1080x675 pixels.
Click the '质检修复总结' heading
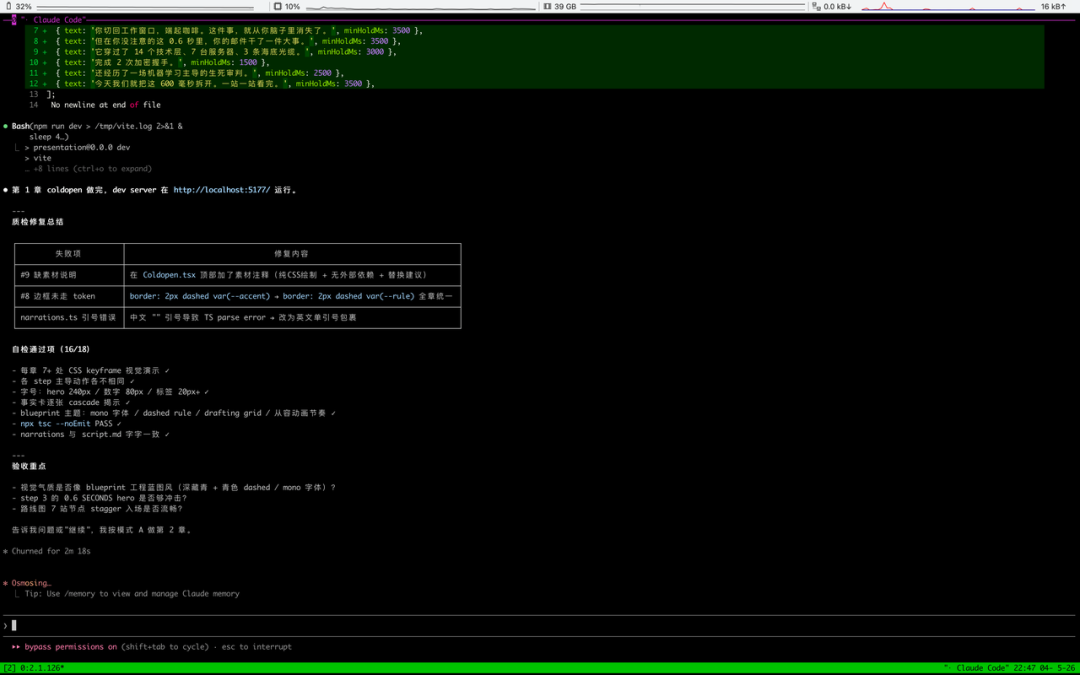(x=38, y=222)
